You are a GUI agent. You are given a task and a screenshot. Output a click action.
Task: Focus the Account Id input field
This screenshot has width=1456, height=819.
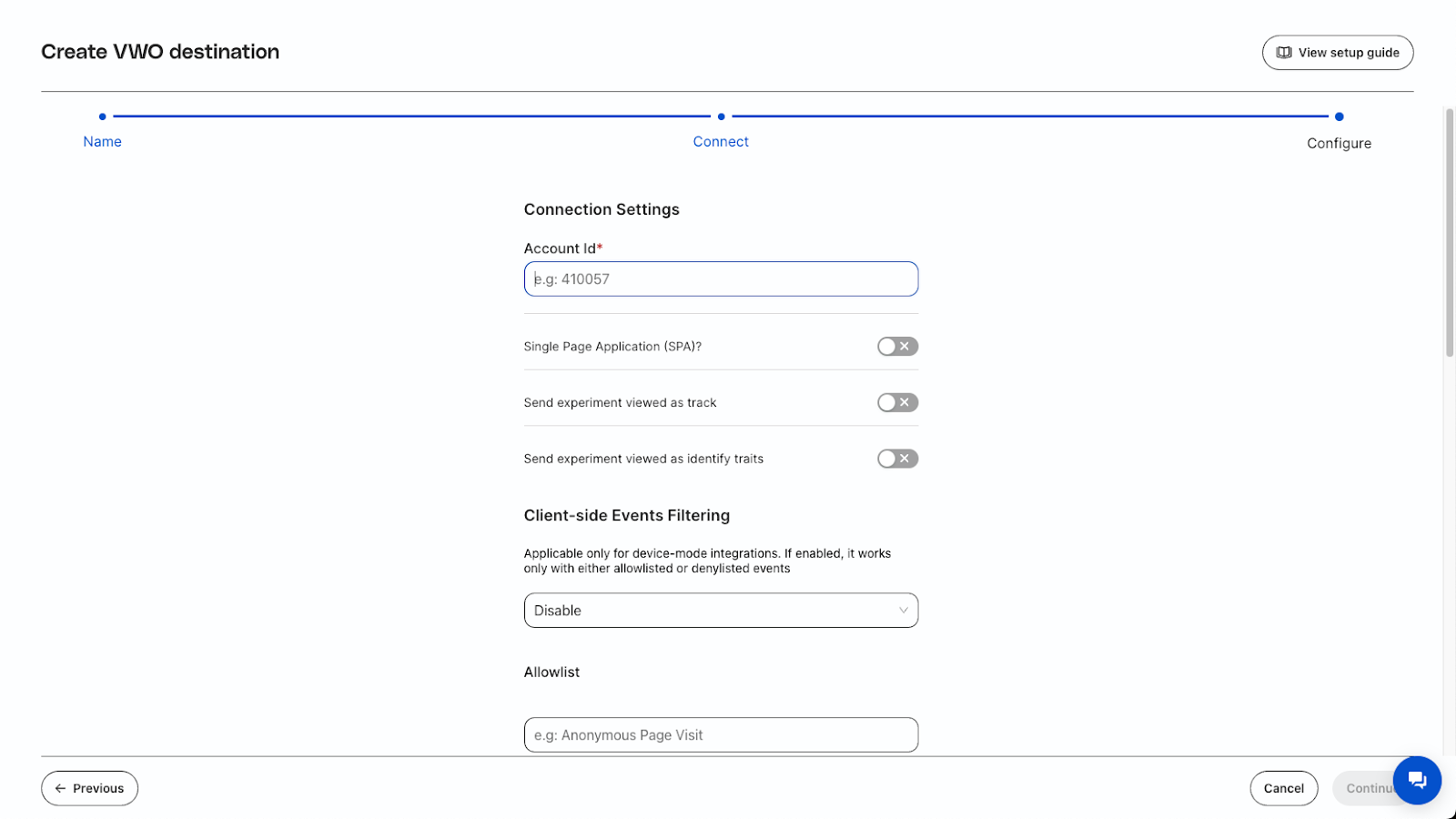(721, 279)
